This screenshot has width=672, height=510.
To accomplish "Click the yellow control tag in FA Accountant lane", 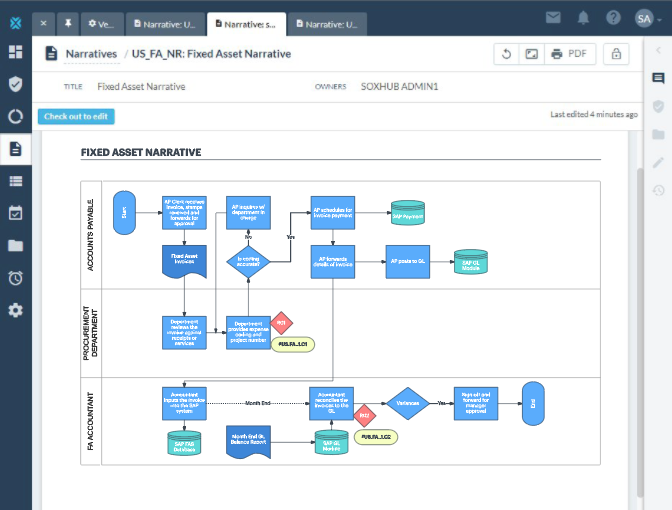I will tap(376, 437).
